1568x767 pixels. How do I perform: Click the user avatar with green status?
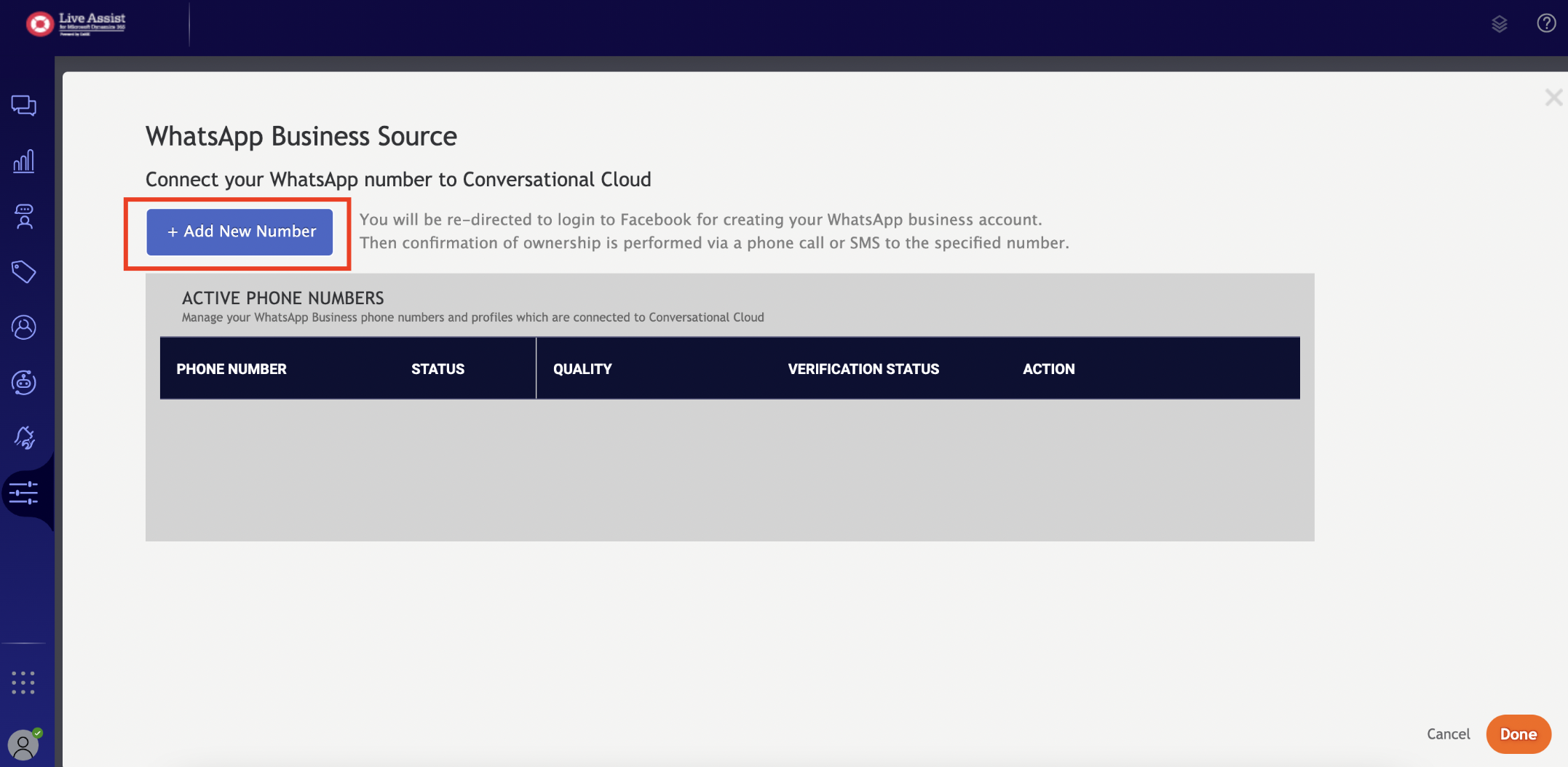coord(24,744)
